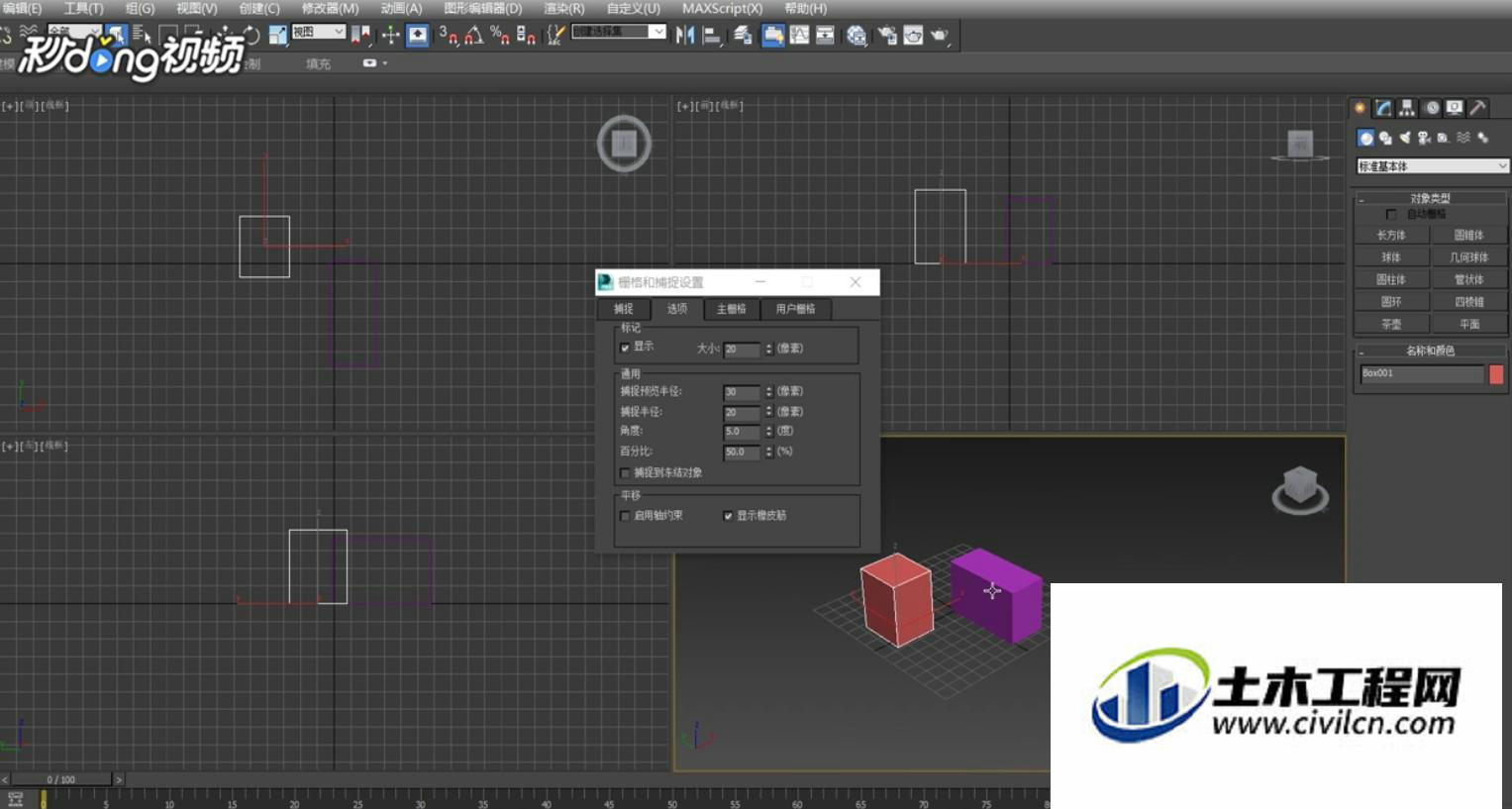The height and width of the screenshot is (809, 1512).
Task: Click the Render Production teapot icon
Action: [x=939, y=36]
